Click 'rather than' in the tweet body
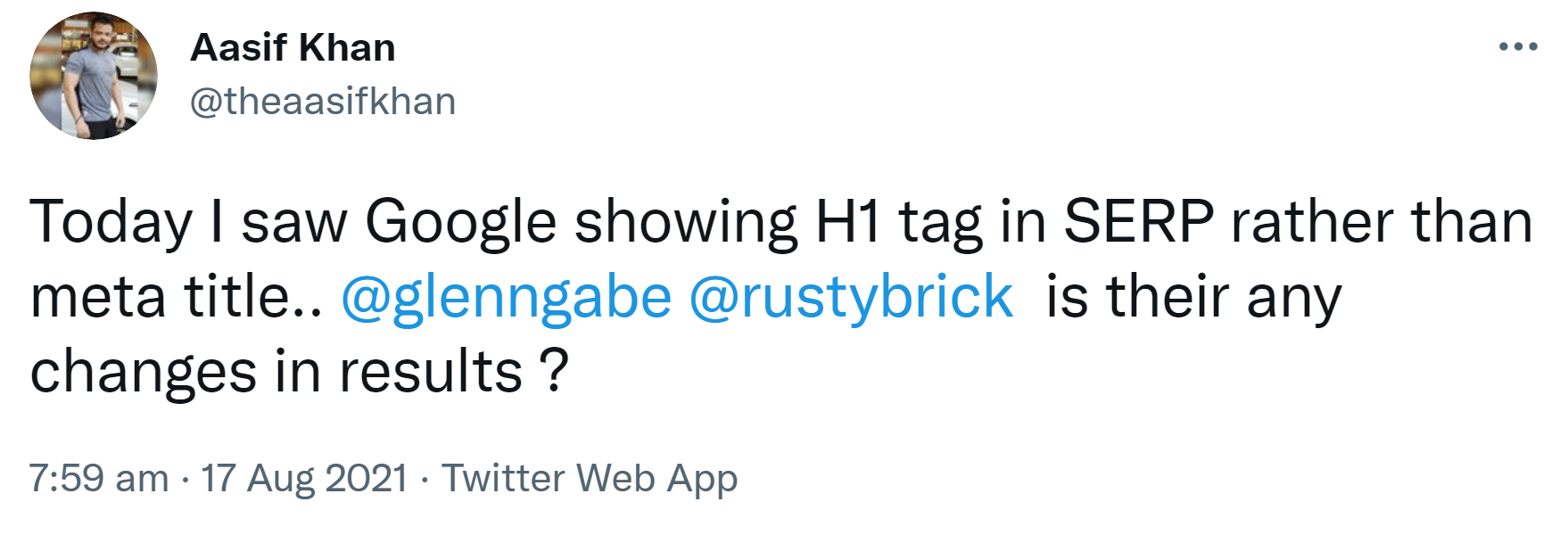Viewport: 1568px width, 535px height. [x=1382, y=221]
